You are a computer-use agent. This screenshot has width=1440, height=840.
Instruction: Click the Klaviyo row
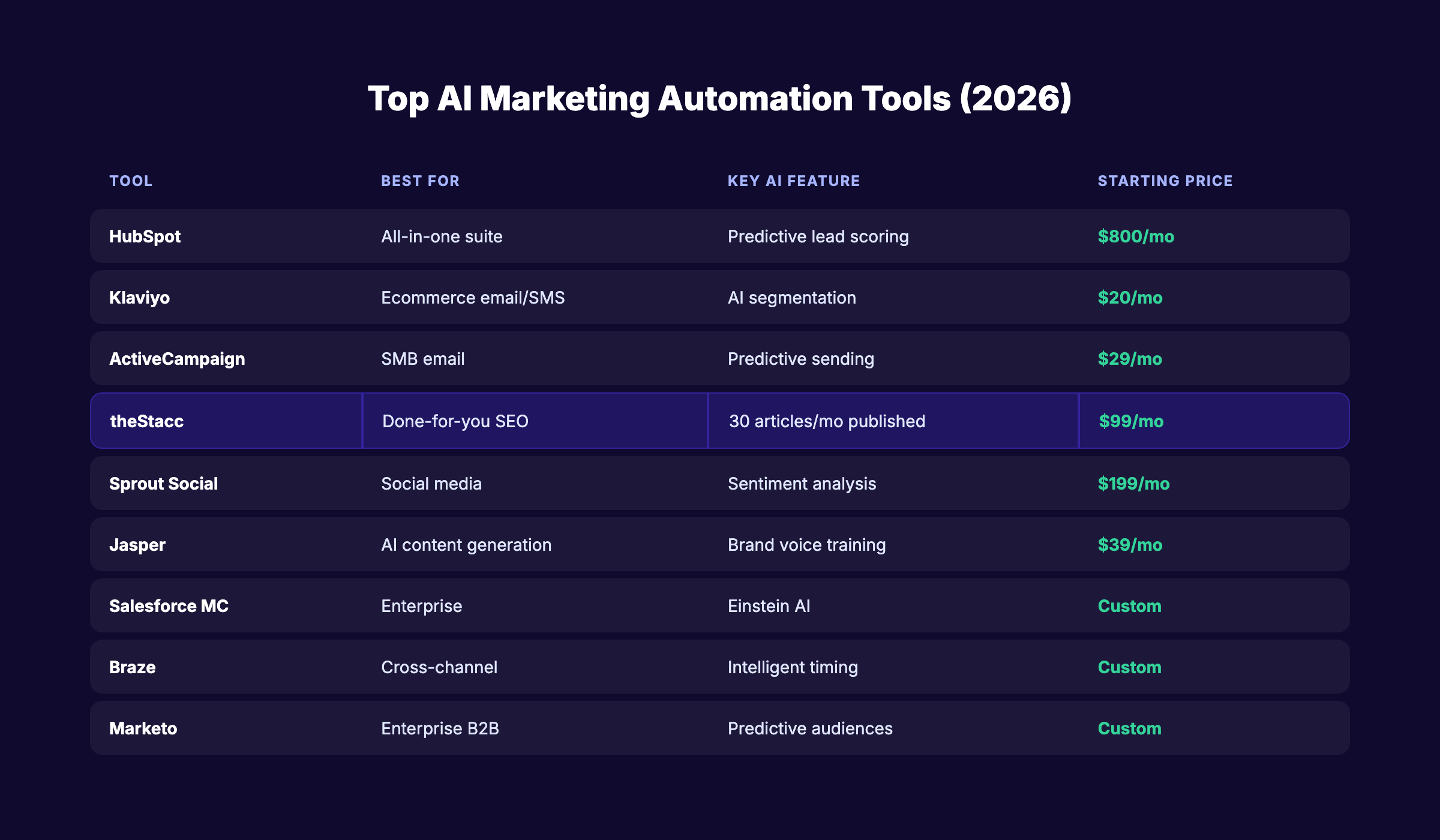click(x=720, y=297)
